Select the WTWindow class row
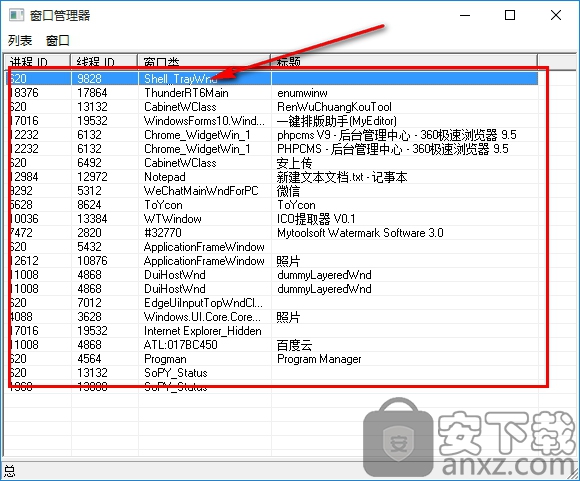580x481 pixels. [x=272, y=219]
